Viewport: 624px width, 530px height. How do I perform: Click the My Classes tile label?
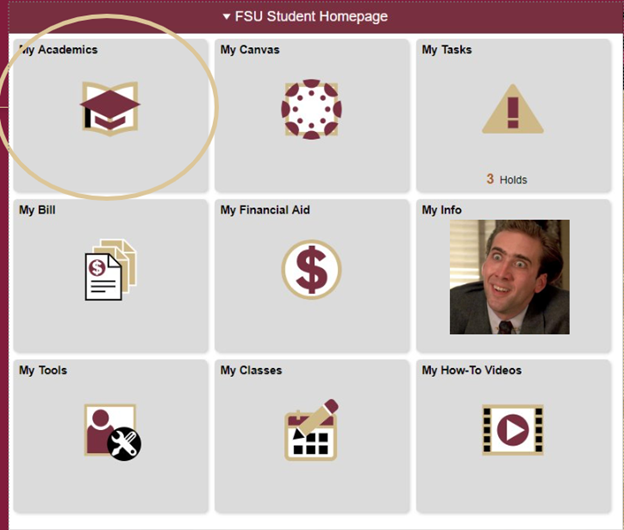[251, 370]
